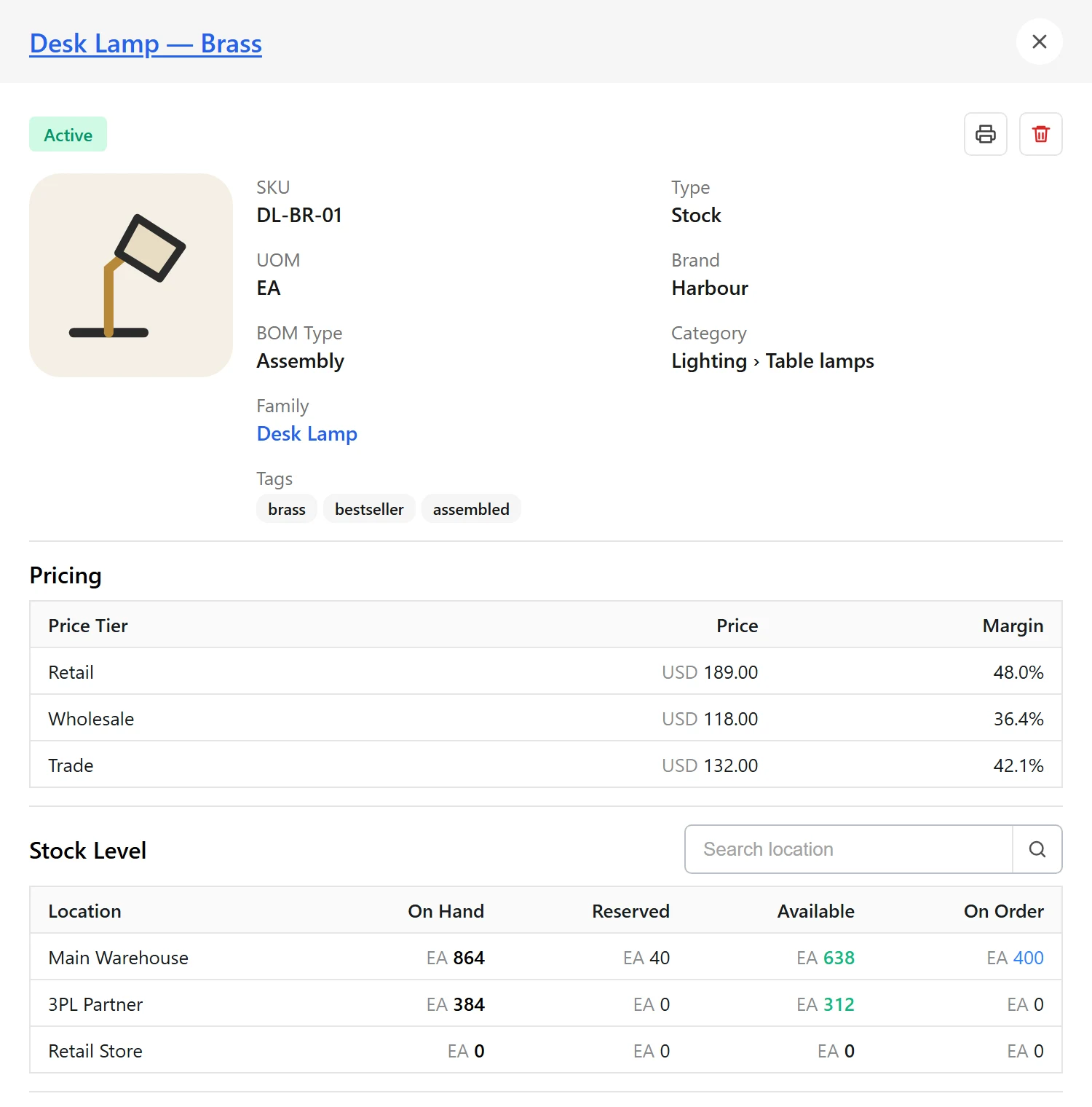The image size is (1092, 1107).
Task: Click the Pricing section heading
Action: click(x=66, y=575)
